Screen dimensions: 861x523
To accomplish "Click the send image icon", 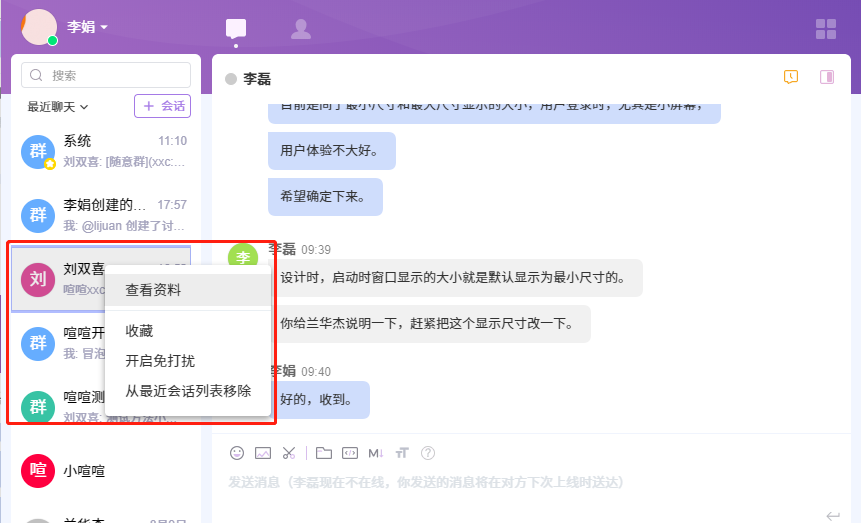I will coord(263,453).
